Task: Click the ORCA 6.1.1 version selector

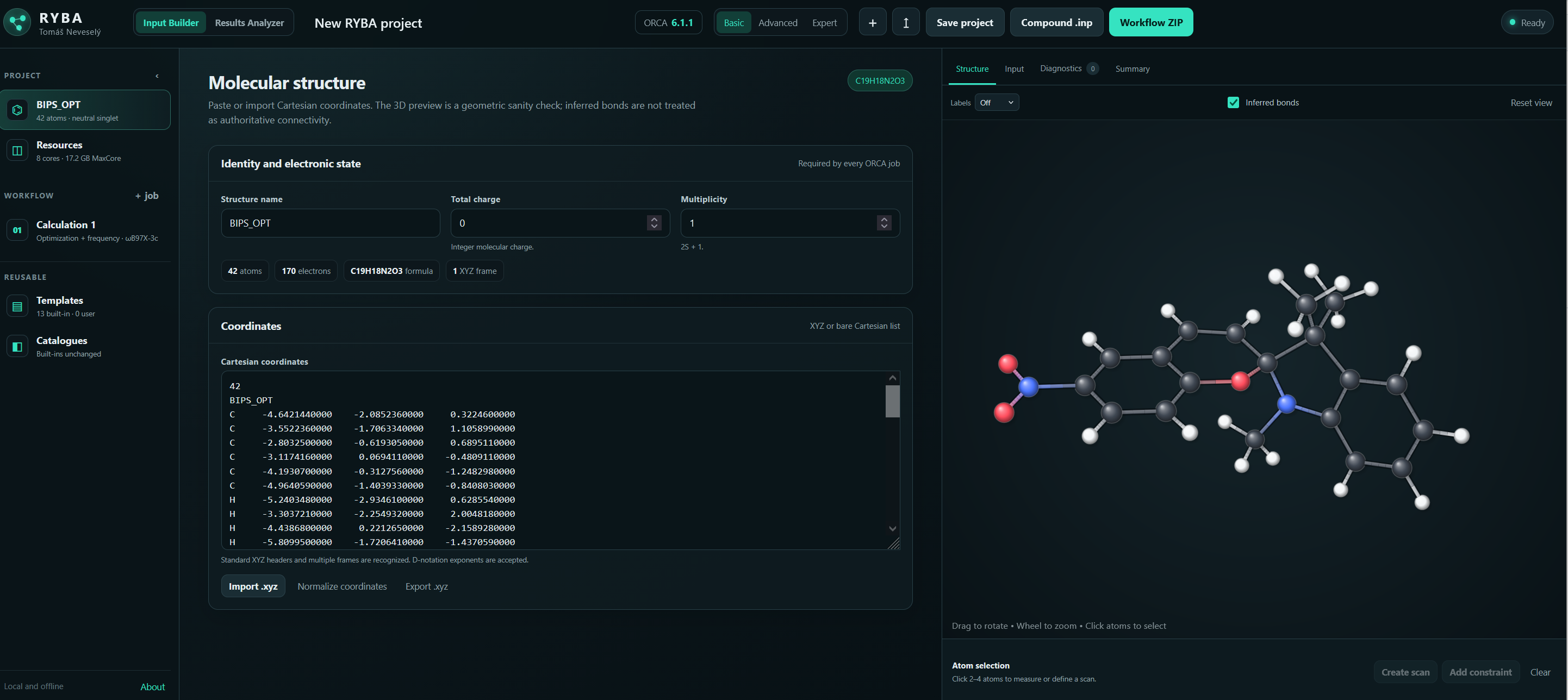Action: (668, 22)
